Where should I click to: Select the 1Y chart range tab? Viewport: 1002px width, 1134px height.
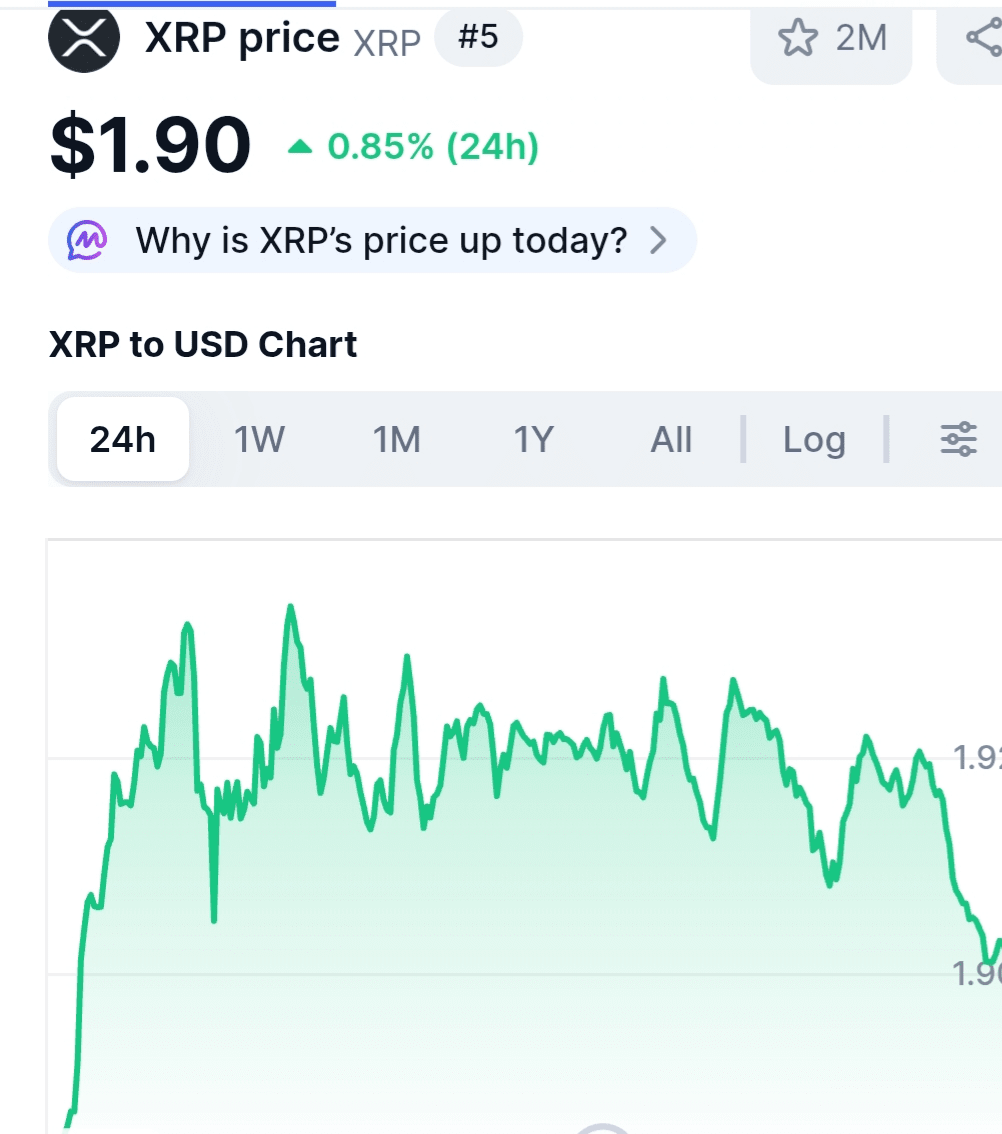533,439
